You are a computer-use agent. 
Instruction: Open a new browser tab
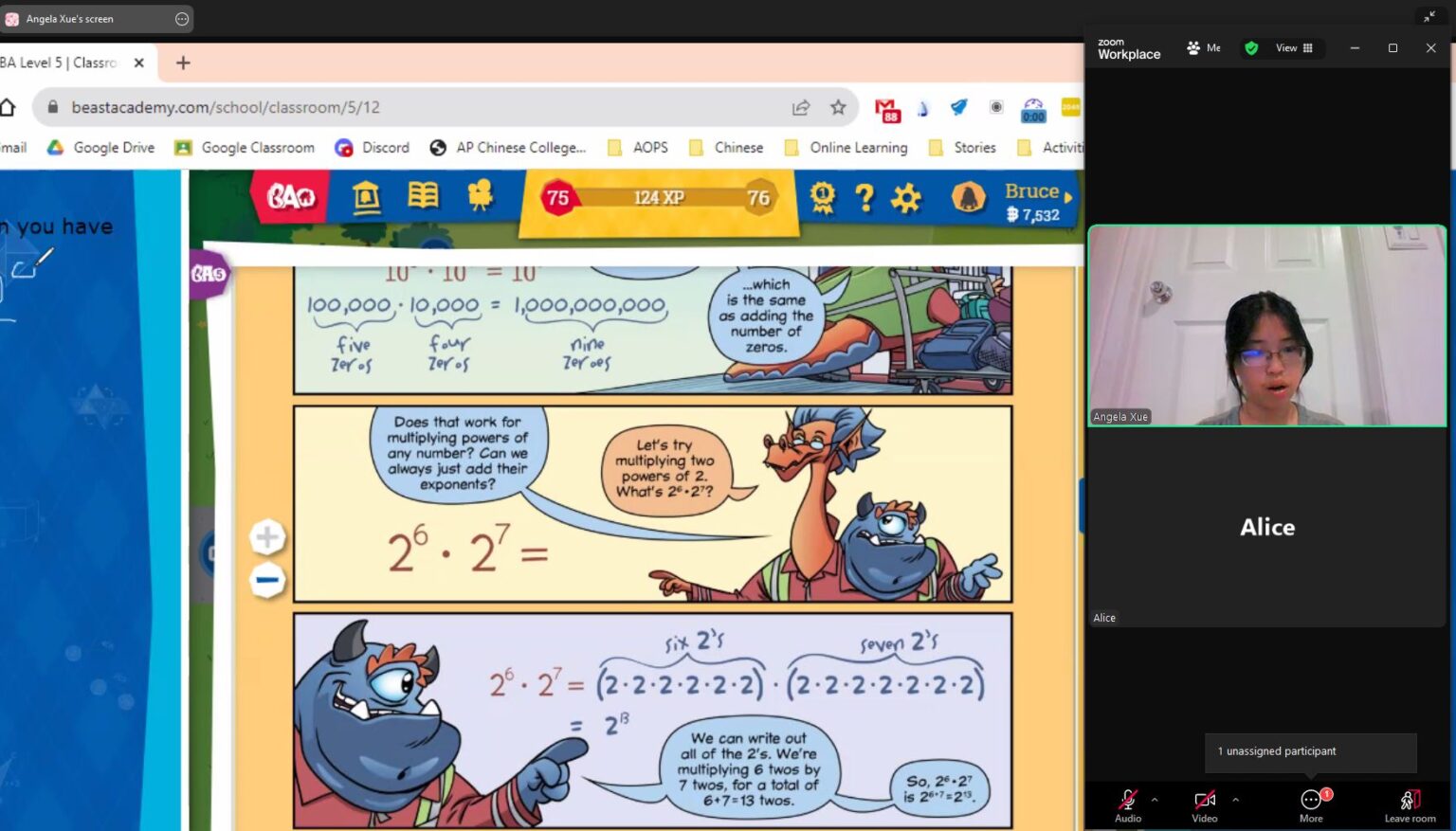pyautogui.click(x=183, y=63)
